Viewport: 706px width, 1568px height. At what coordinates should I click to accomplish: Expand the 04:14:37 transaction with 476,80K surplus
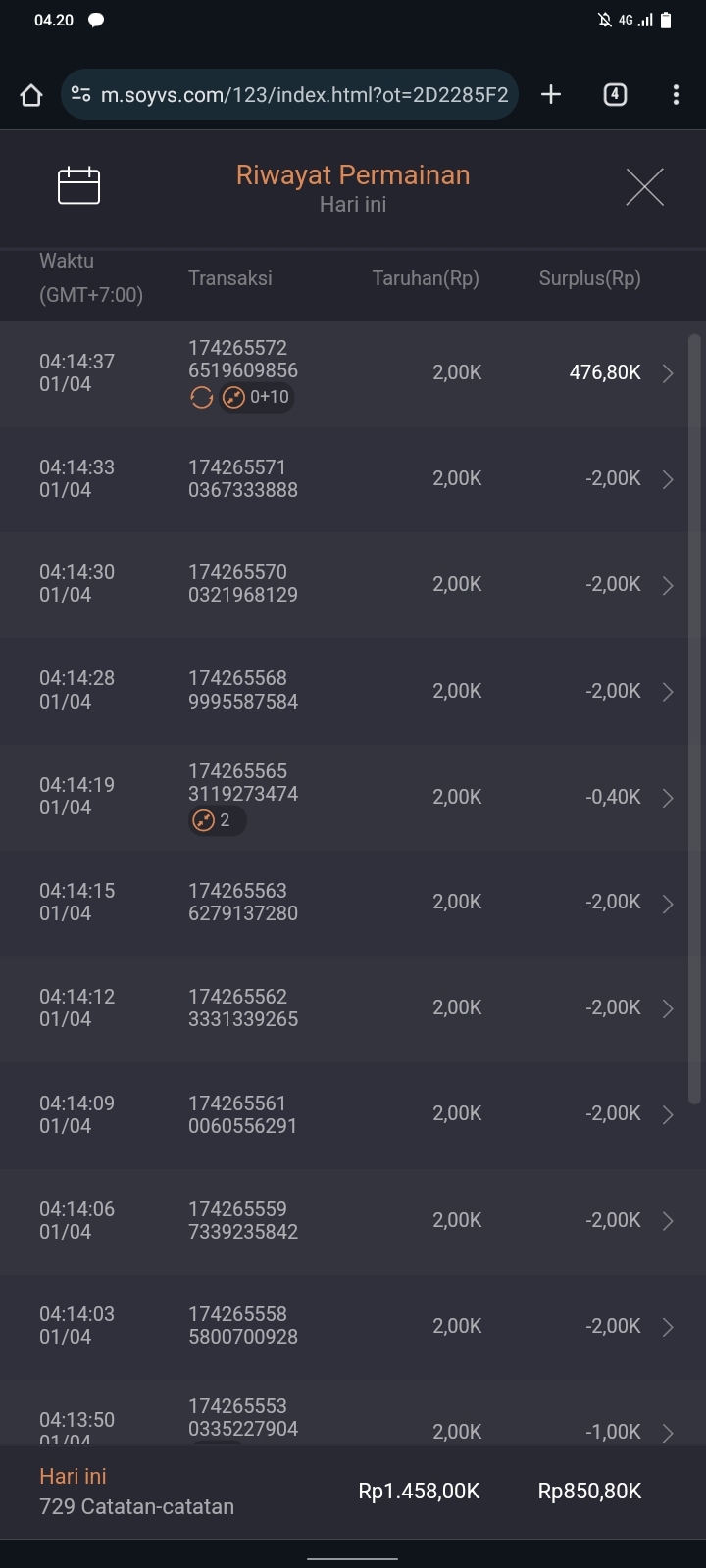coord(668,373)
